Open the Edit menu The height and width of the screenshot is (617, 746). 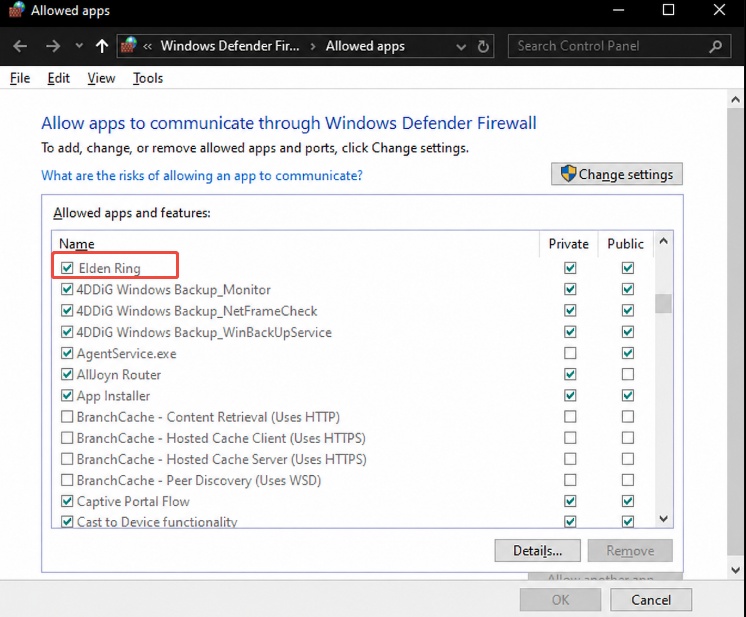[x=59, y=78]
